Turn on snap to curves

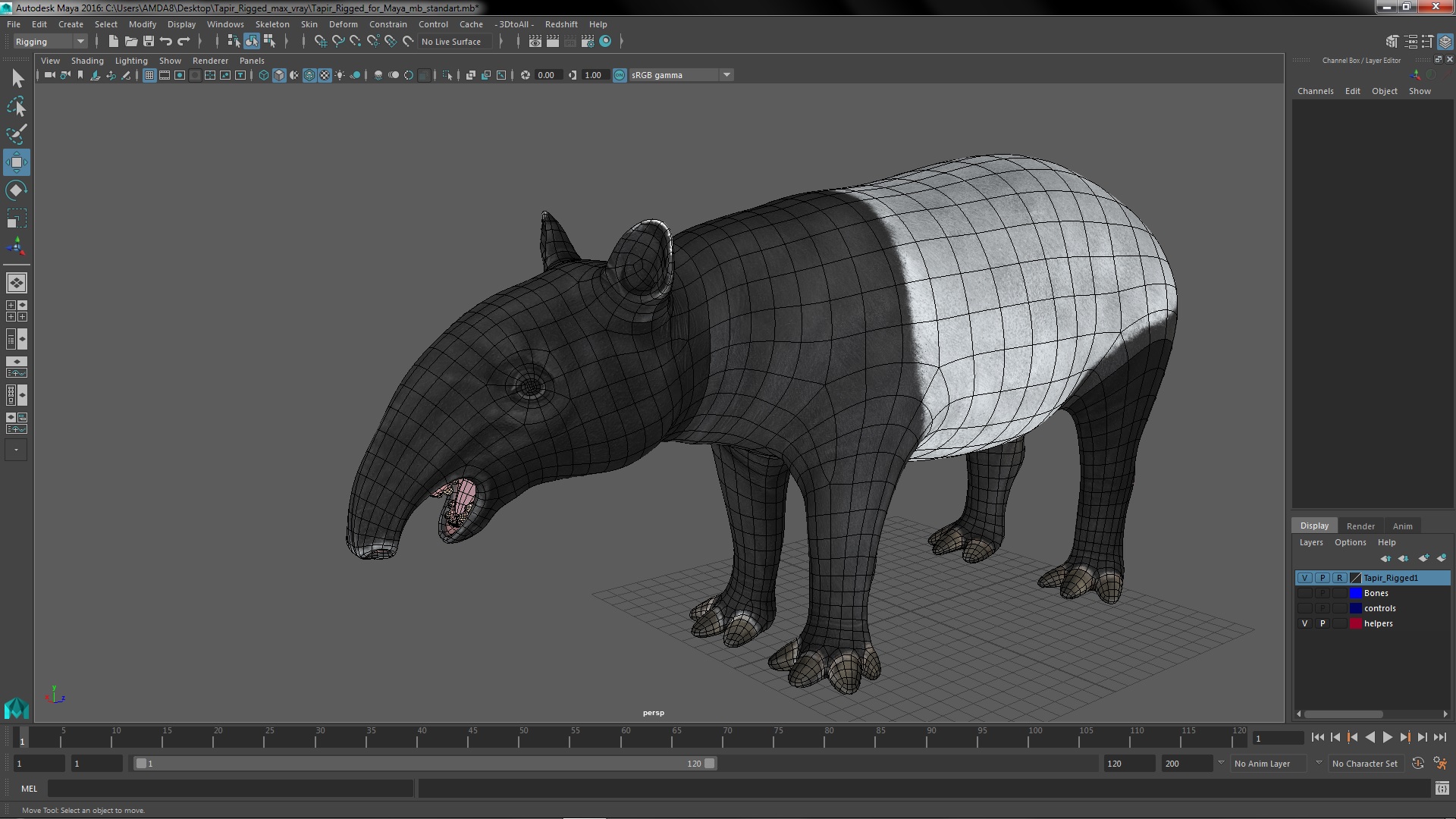(337, 42)
